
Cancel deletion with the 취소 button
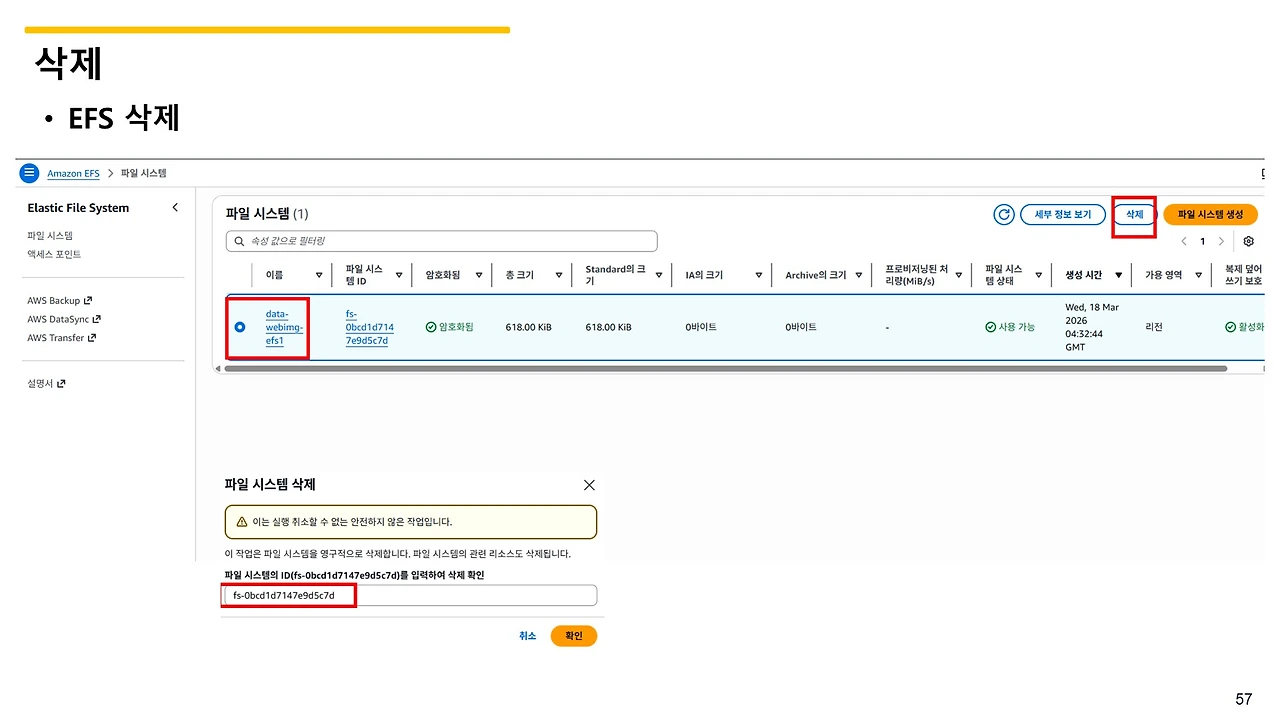click(x=528, y=636)
